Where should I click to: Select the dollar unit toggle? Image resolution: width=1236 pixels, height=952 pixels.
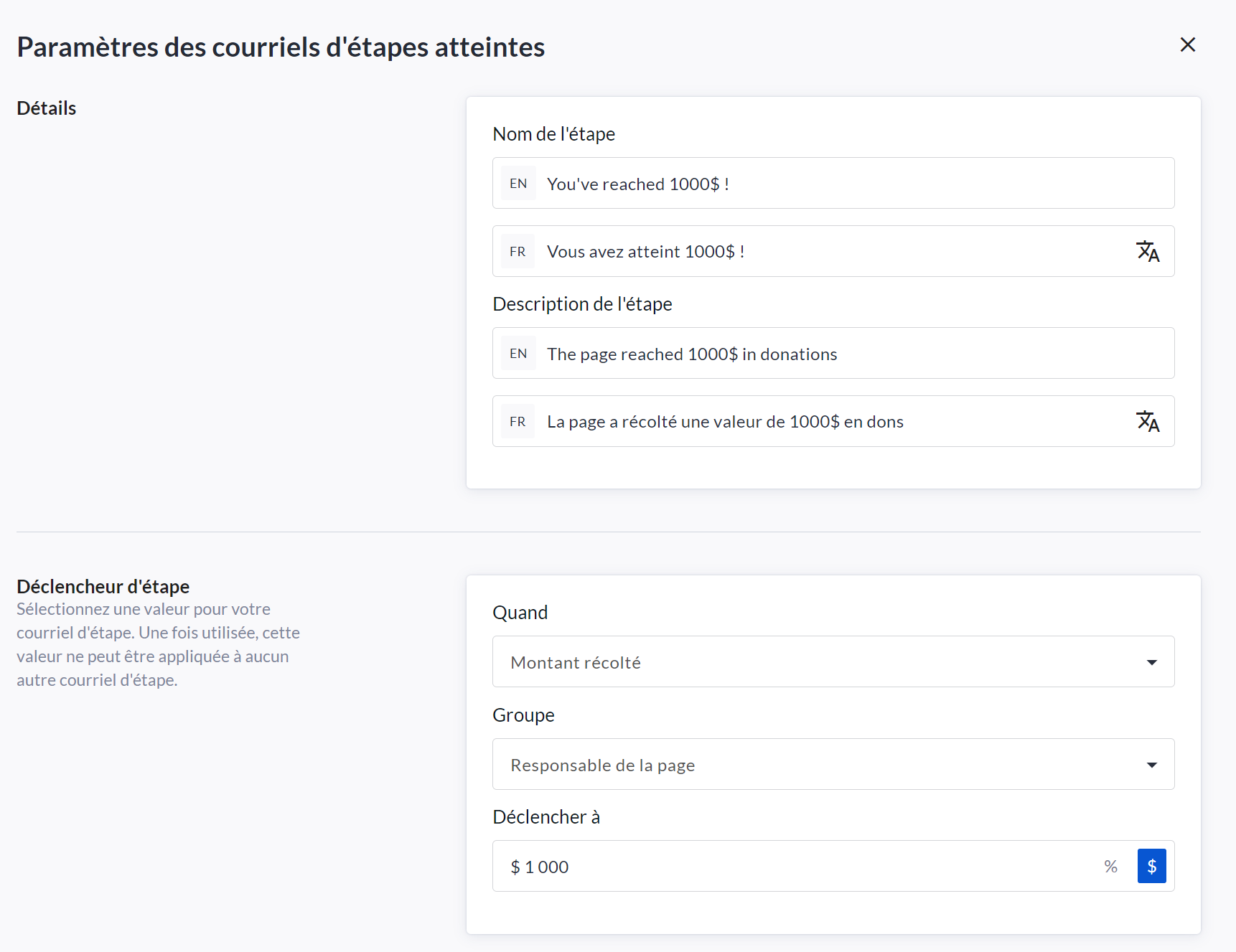pos(1151,867)
